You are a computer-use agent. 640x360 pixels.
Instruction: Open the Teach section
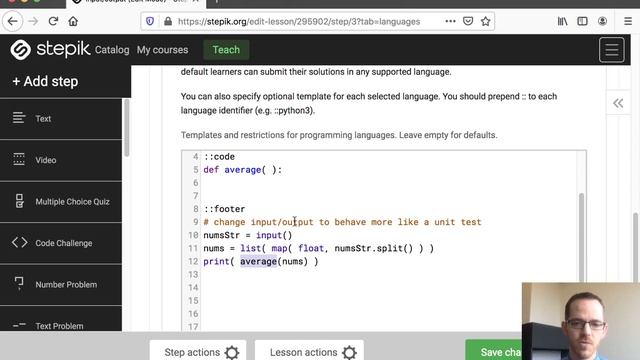pos(226,50)
